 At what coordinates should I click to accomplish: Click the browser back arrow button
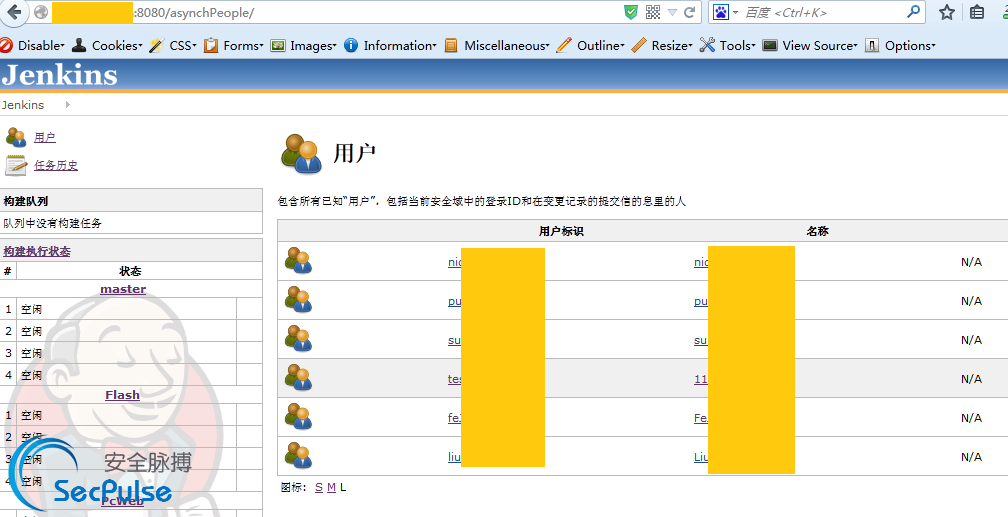(x=16, y=13)
